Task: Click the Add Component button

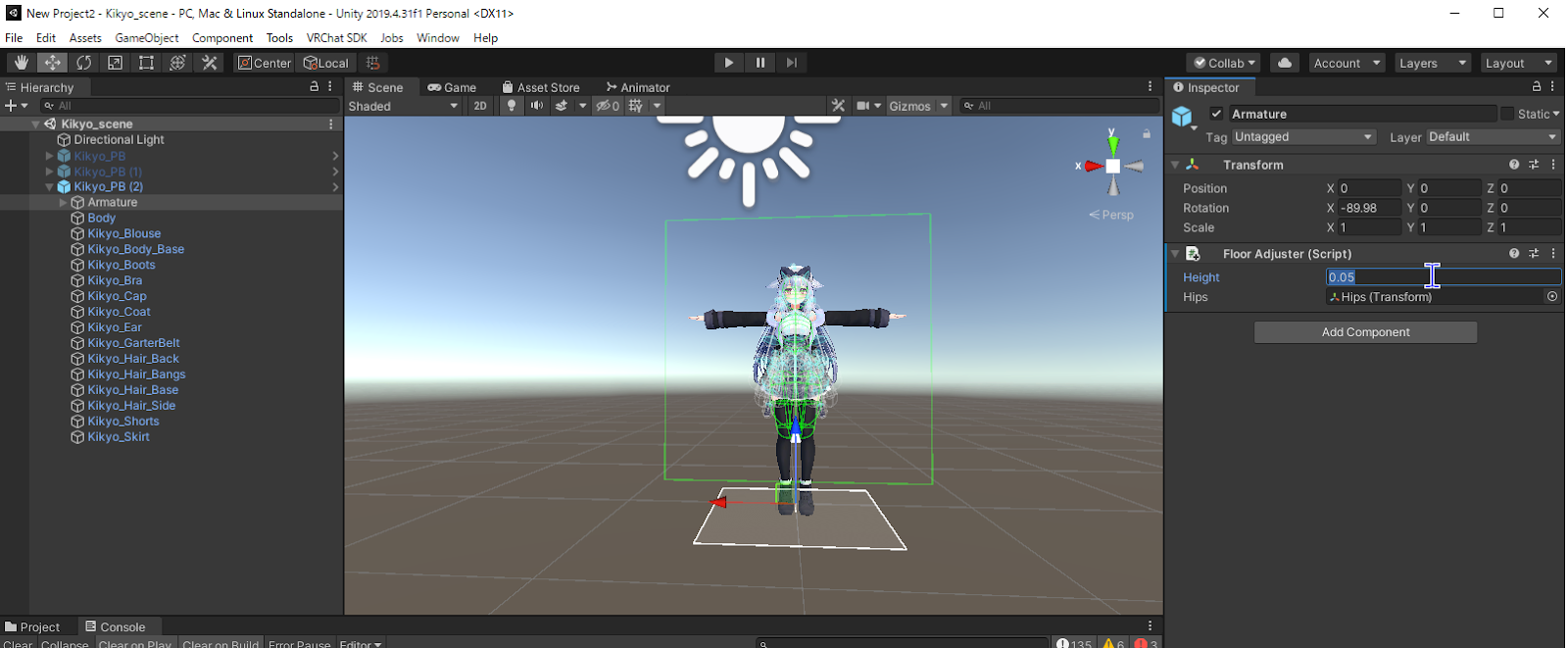Action: (x=1365, y=332)
